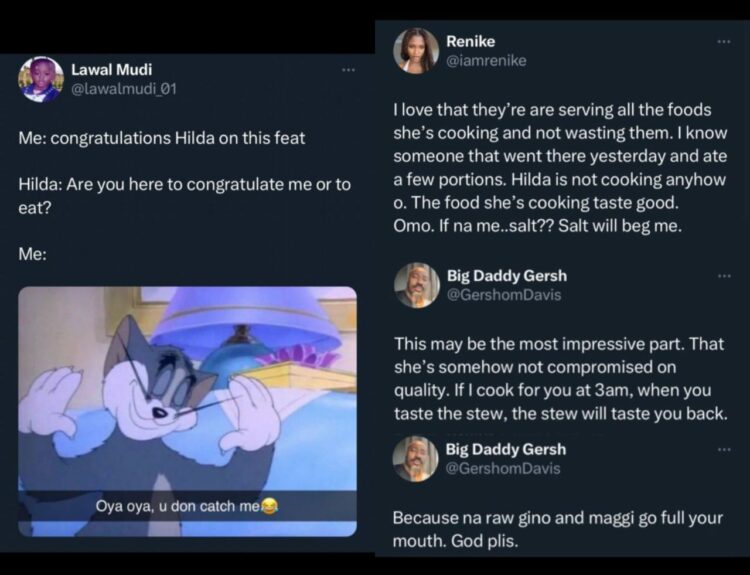This screenshot has height=575, width=750.
Task: Click the @lawalmudi_01 handle
Action: [124, 89]
